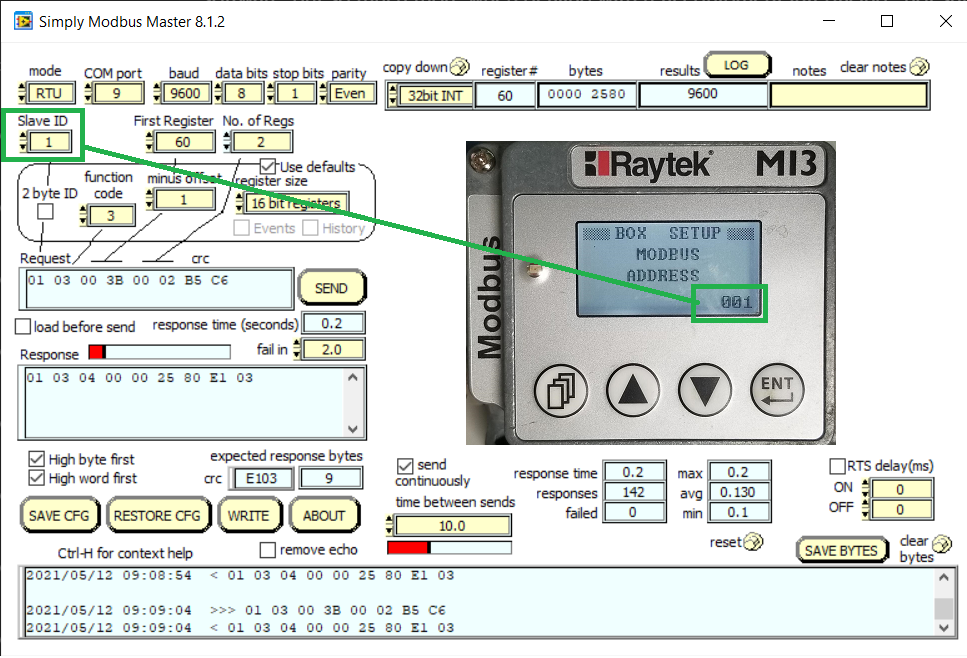This screenshot has width=967, height=658.
Task: Click the clear bytes round button
Action: pos(942,543)
